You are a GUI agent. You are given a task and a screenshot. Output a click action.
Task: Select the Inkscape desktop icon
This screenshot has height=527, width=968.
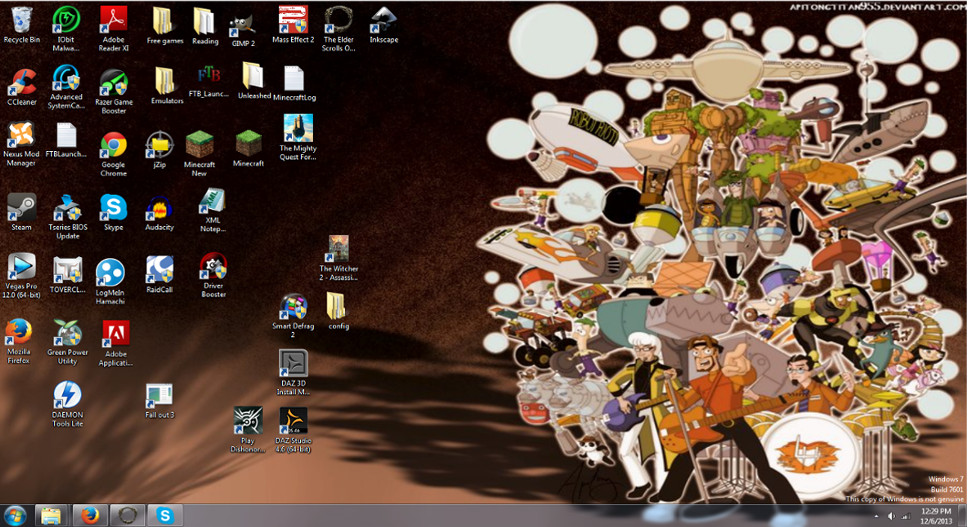tap(383, 25)
